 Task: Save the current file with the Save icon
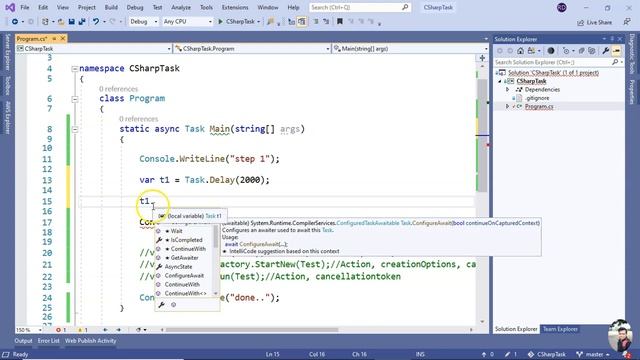[71, 22]
